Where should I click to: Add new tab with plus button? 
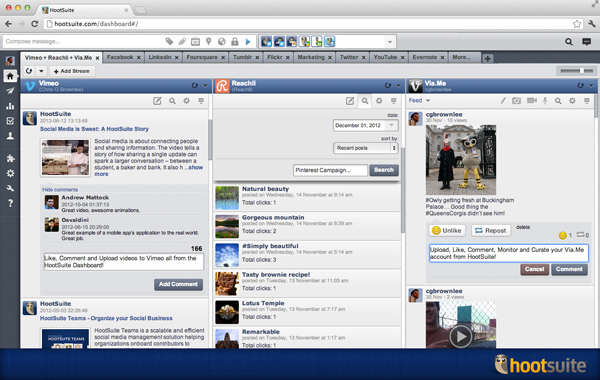487,58
